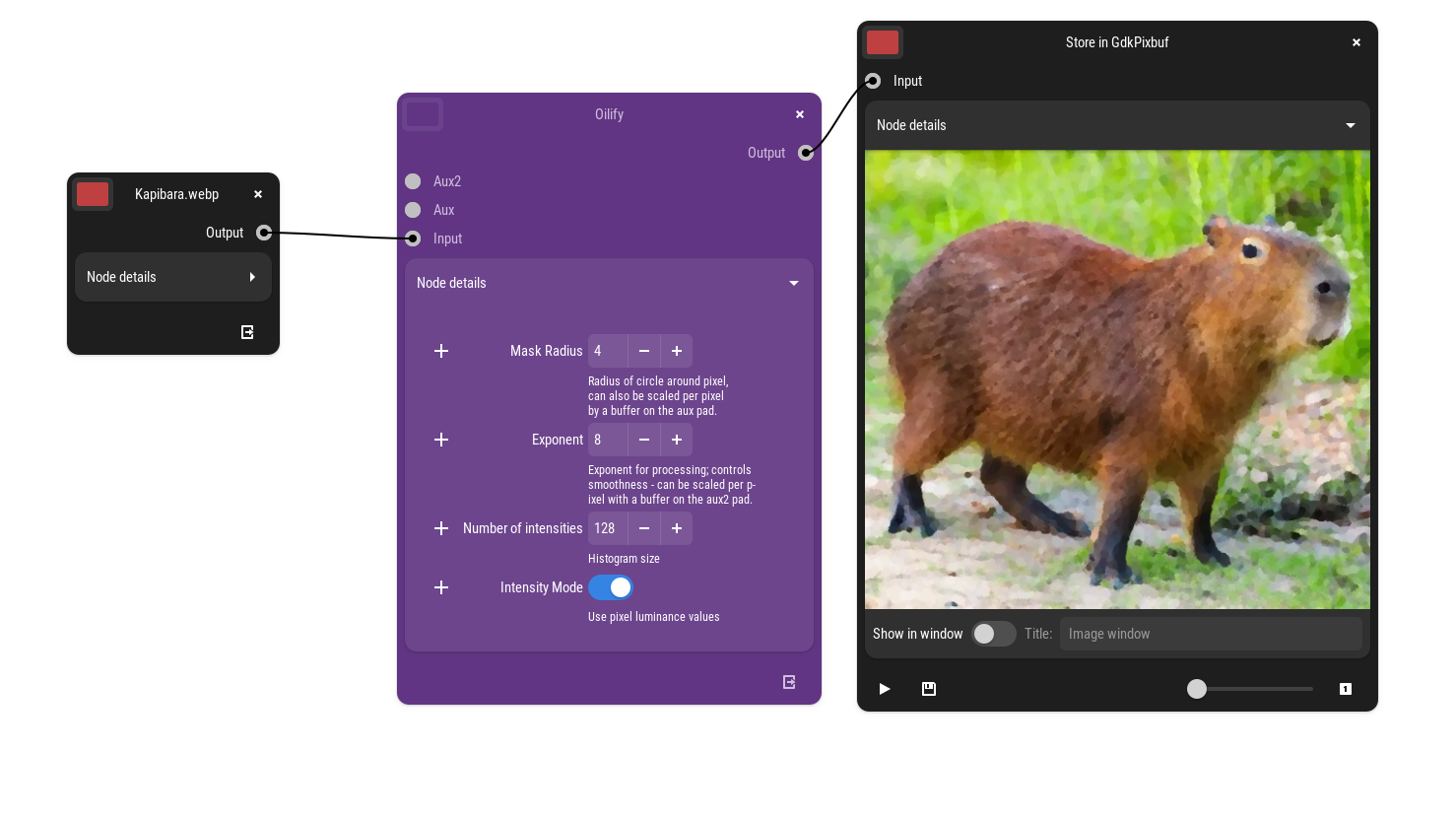
Task: Click the red color swatch on Kapibara.webp node
Action: point(93,194)
